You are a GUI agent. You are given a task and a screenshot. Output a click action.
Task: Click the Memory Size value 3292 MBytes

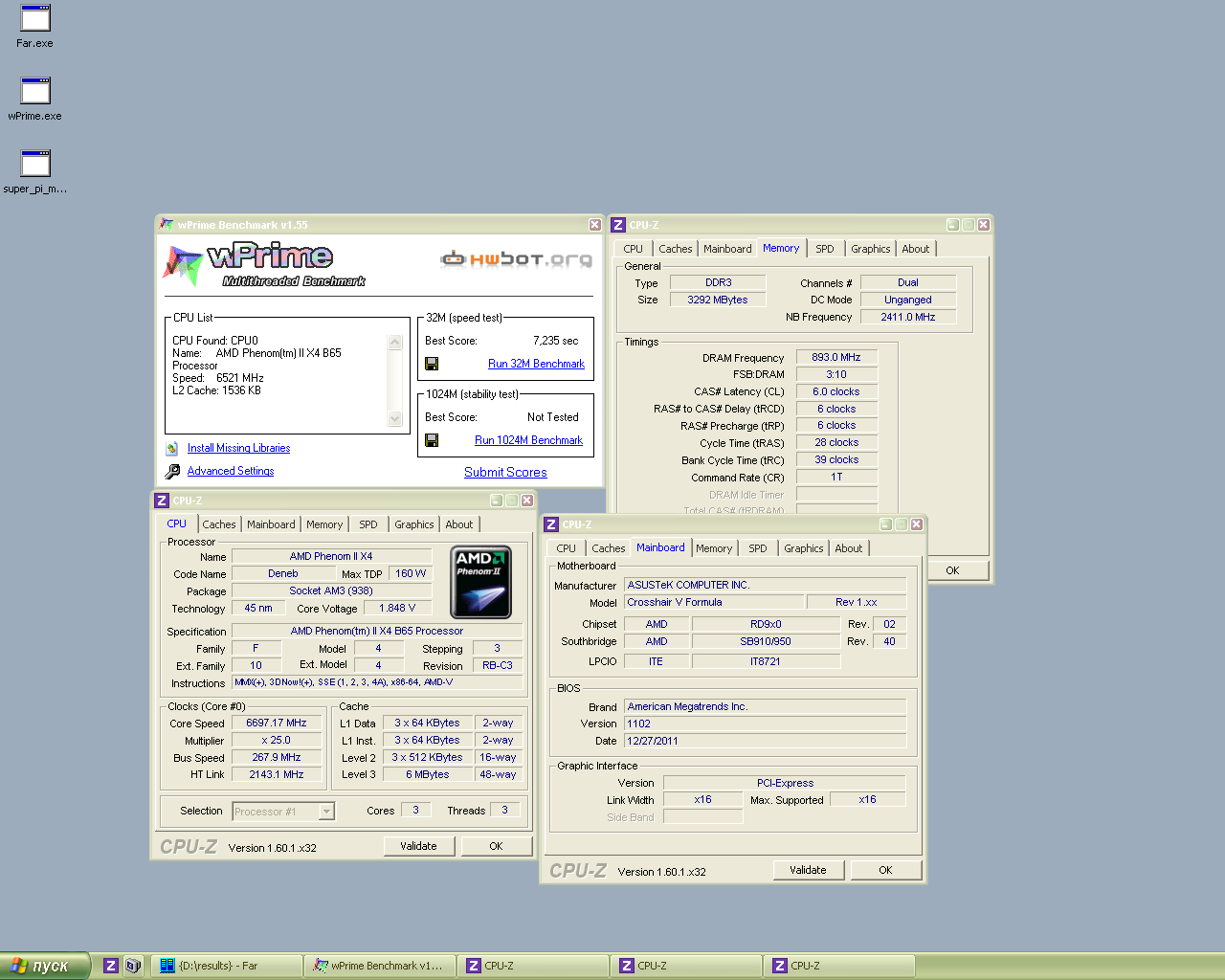pyautogui.click(x=718, y=300)
